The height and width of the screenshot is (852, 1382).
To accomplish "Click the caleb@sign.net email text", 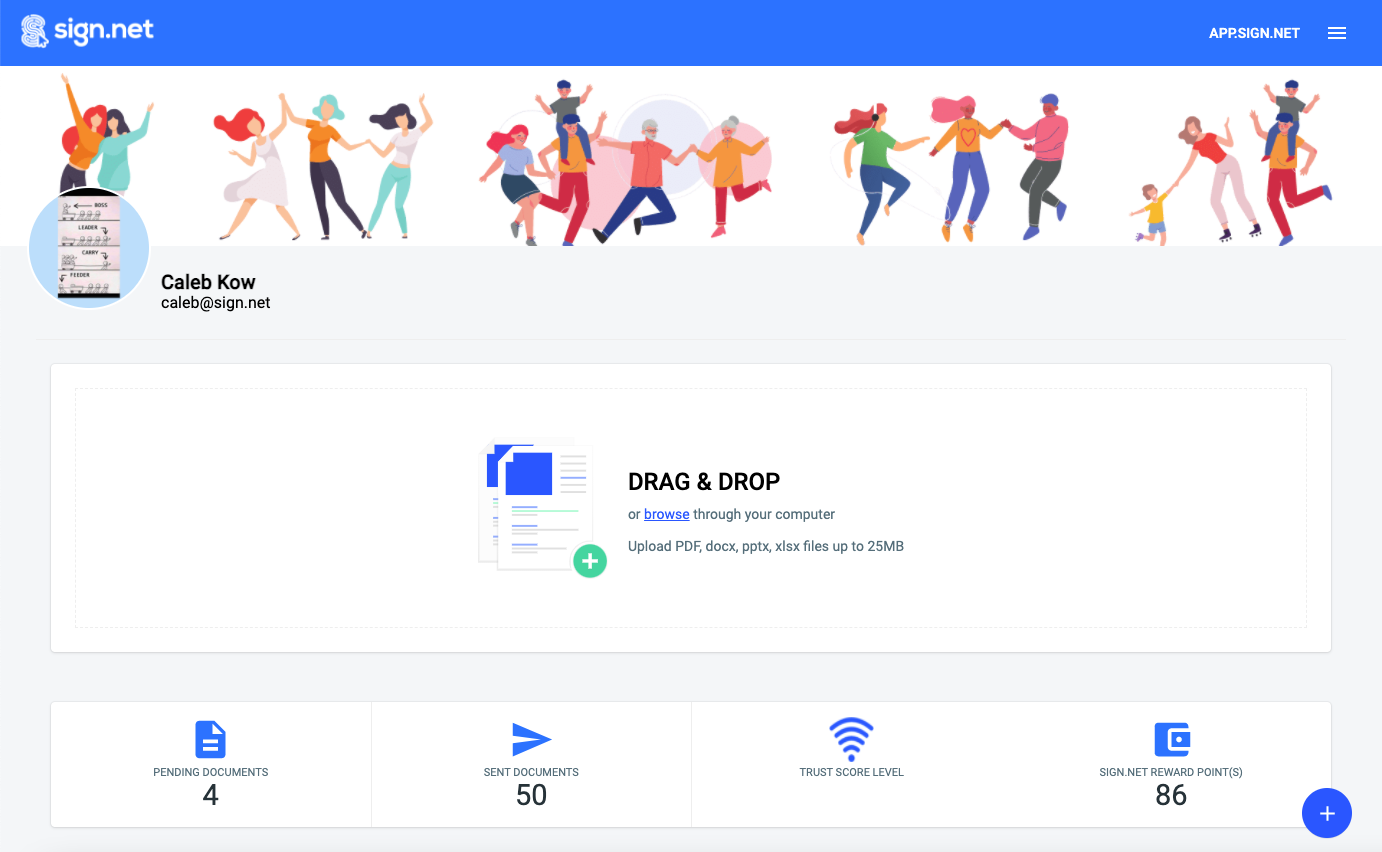I will (x=216, y=303).
